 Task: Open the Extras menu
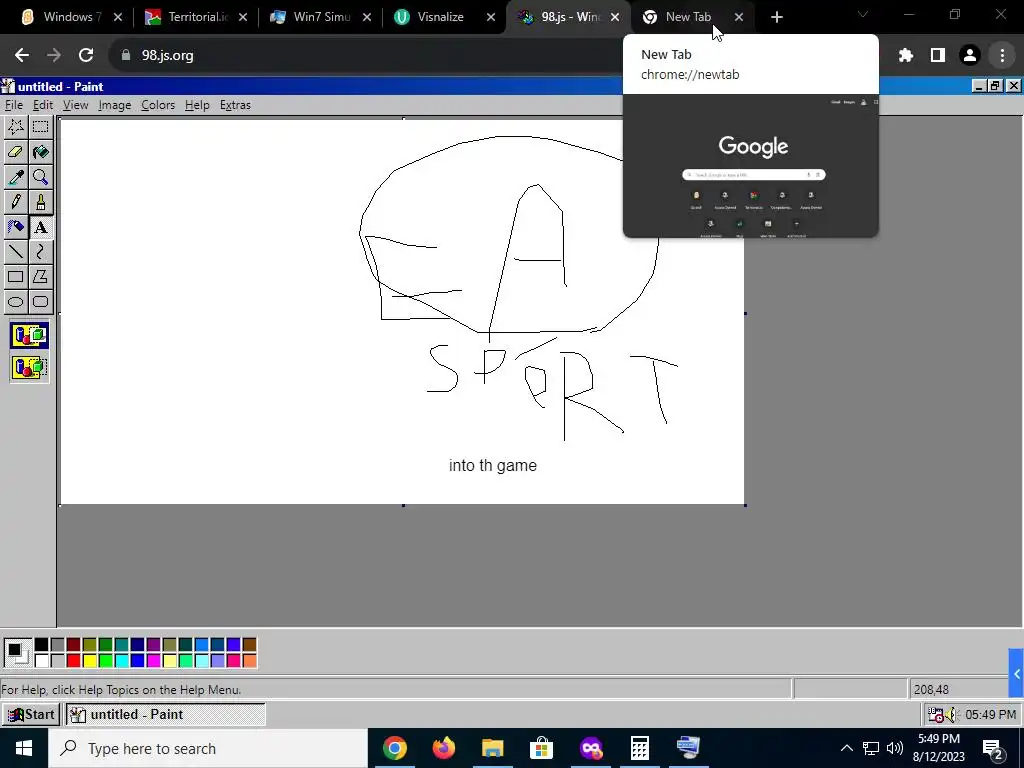[x=235, y=105]
